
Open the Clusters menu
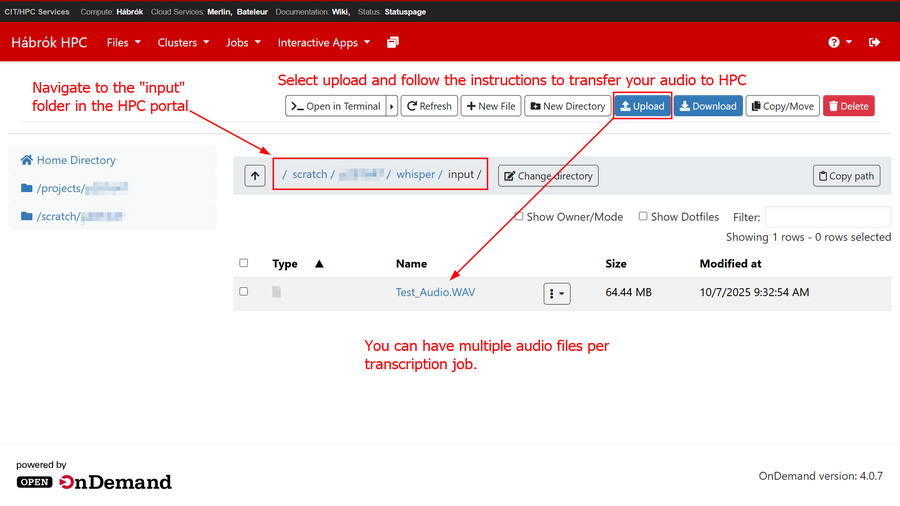pos(183,43)
